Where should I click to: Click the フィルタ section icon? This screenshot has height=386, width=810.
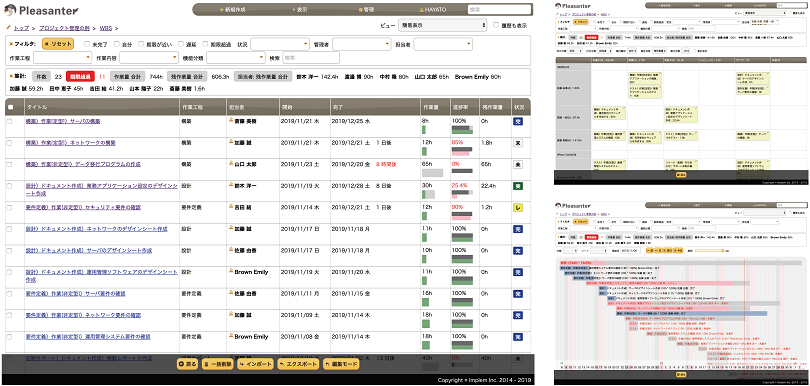(x=10, y=44)
